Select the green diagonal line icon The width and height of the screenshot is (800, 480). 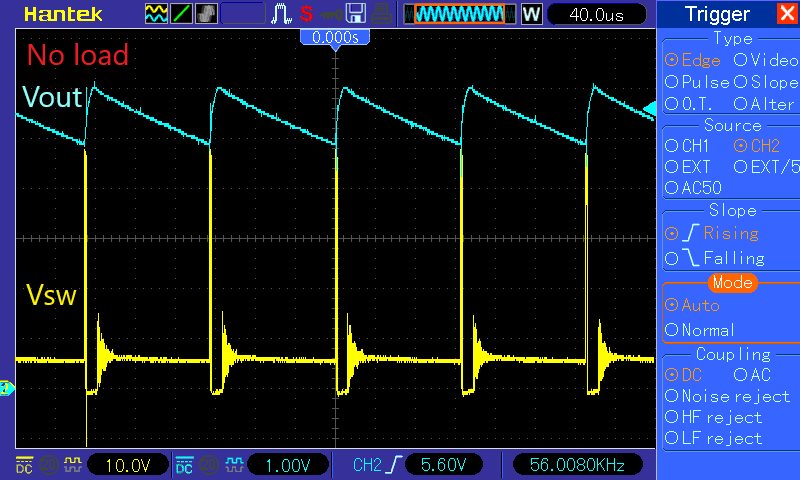point(181,14)
